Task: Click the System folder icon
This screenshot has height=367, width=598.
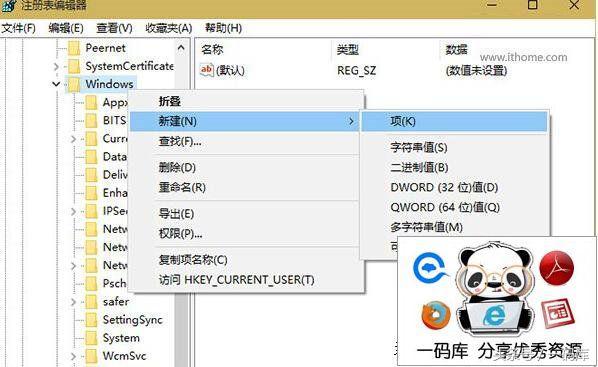Action: (91, 338)
